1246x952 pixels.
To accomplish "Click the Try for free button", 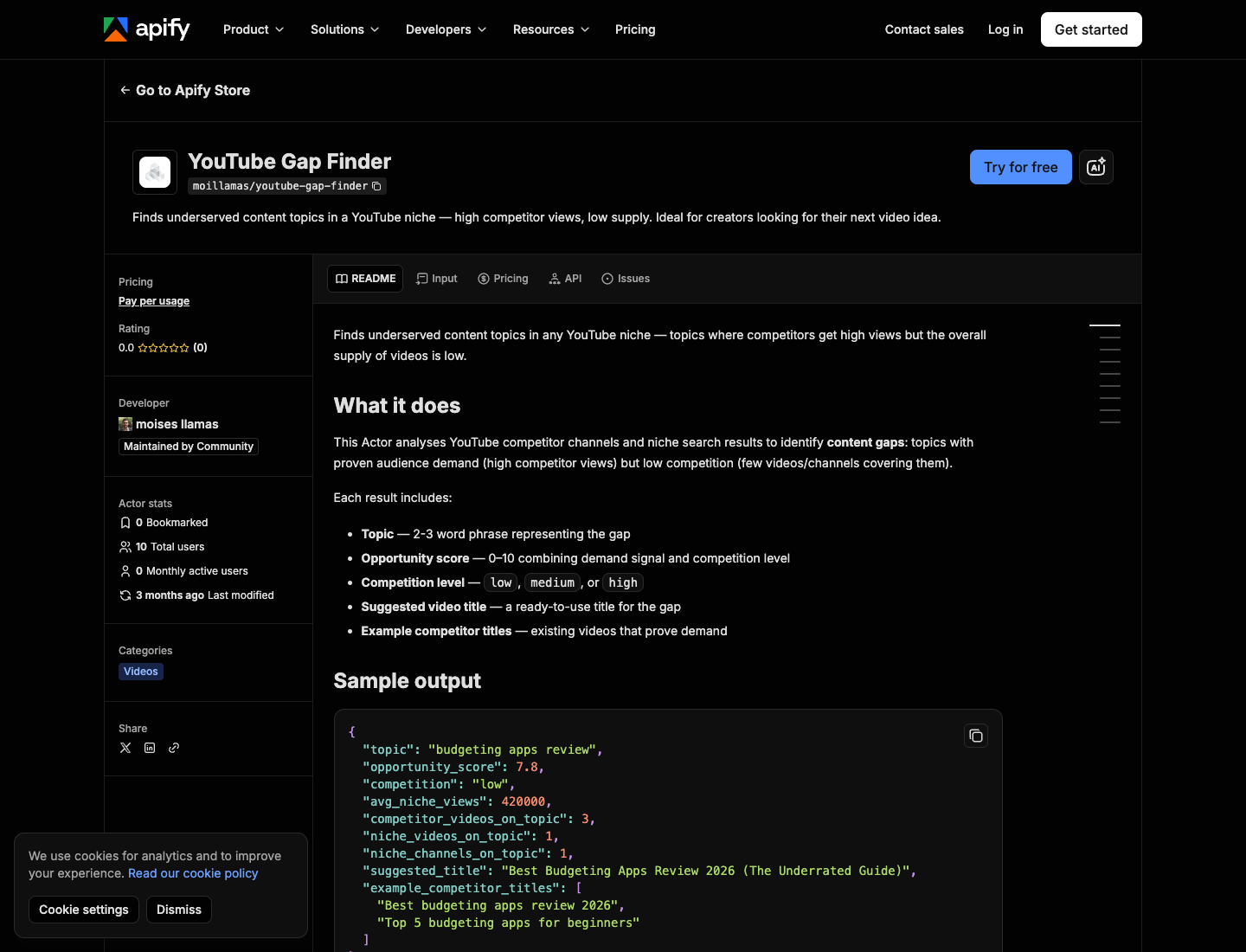I will (x=1021, y=167).
